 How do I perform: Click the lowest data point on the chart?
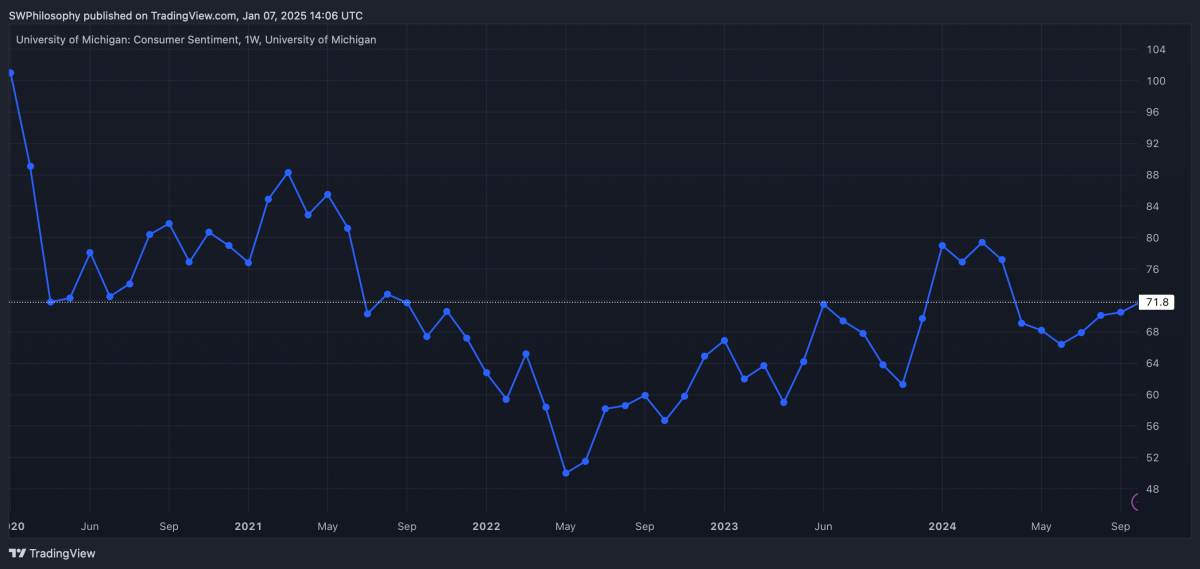pyautogui.click(x=566, y=473)
